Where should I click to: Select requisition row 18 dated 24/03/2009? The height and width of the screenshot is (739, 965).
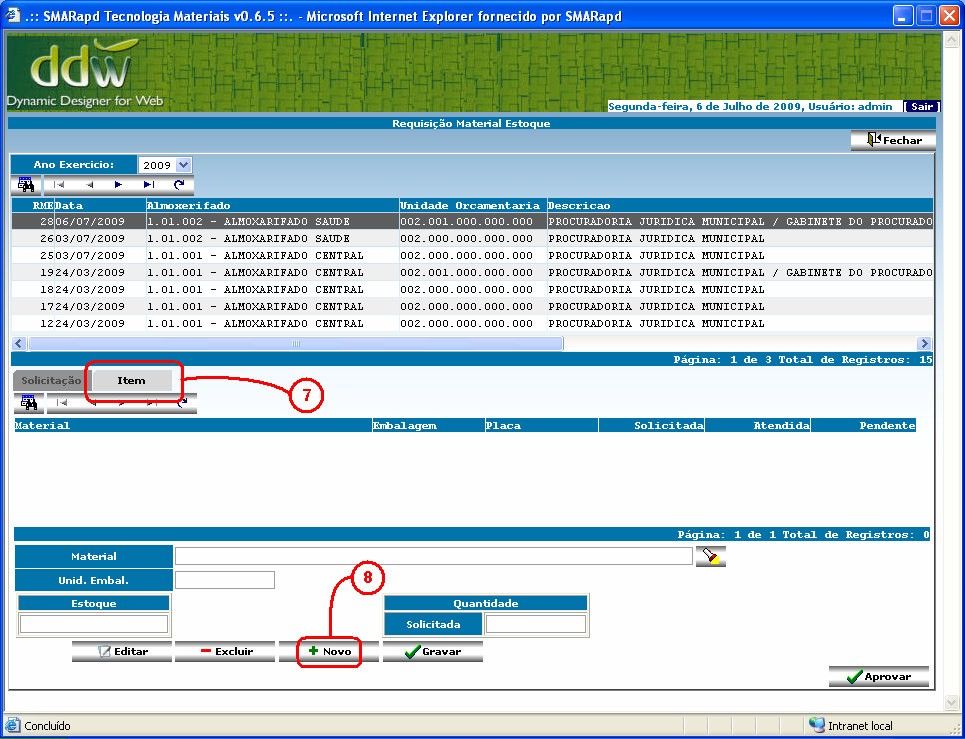pos(472,289)
